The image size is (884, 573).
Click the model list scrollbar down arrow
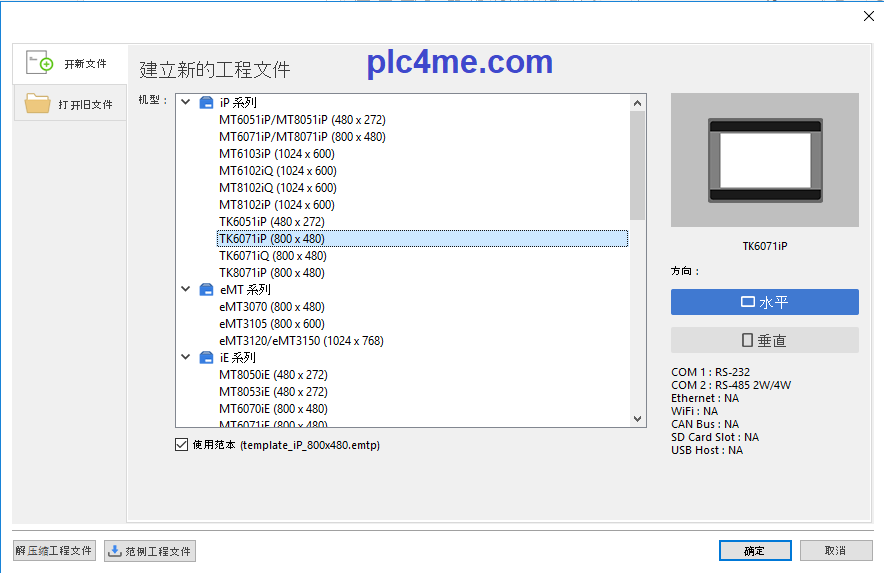(638, 420)
